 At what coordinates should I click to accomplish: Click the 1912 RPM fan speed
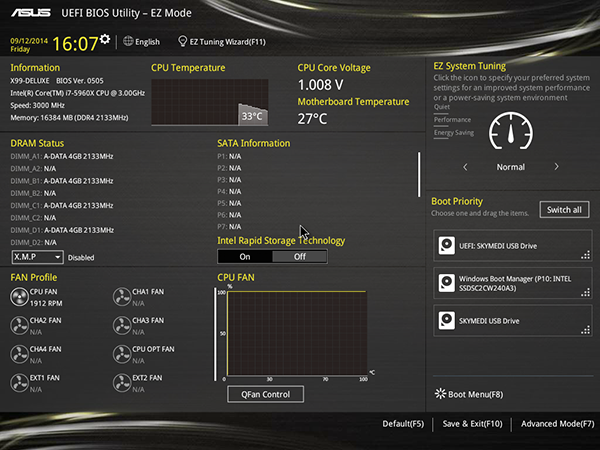pos(46,303)
